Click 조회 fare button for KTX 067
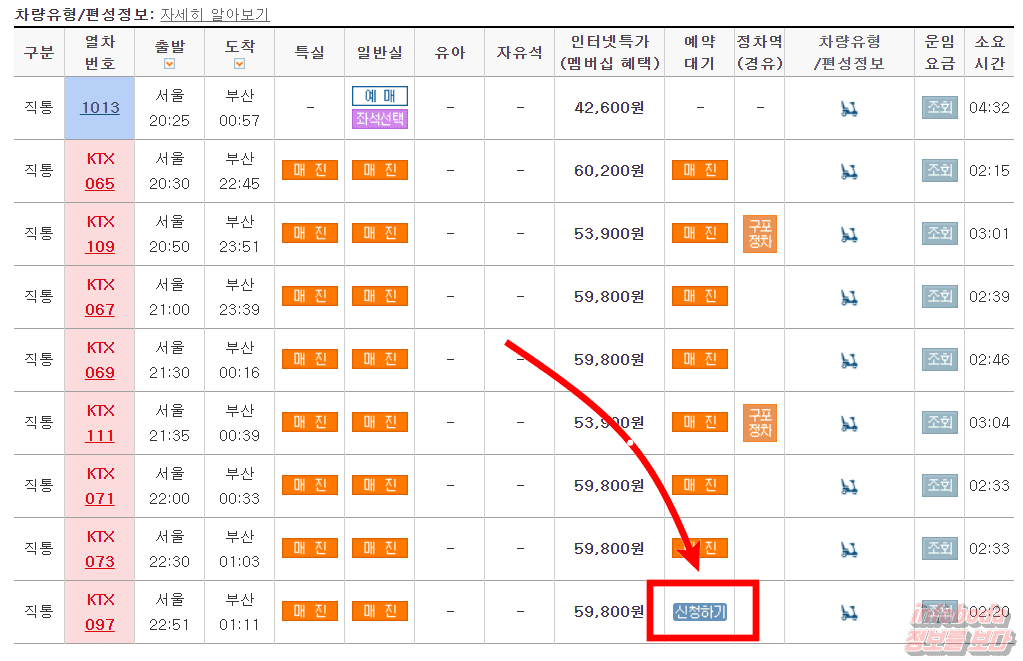Viewport: 1023px width, 661px height. point(939,296)
